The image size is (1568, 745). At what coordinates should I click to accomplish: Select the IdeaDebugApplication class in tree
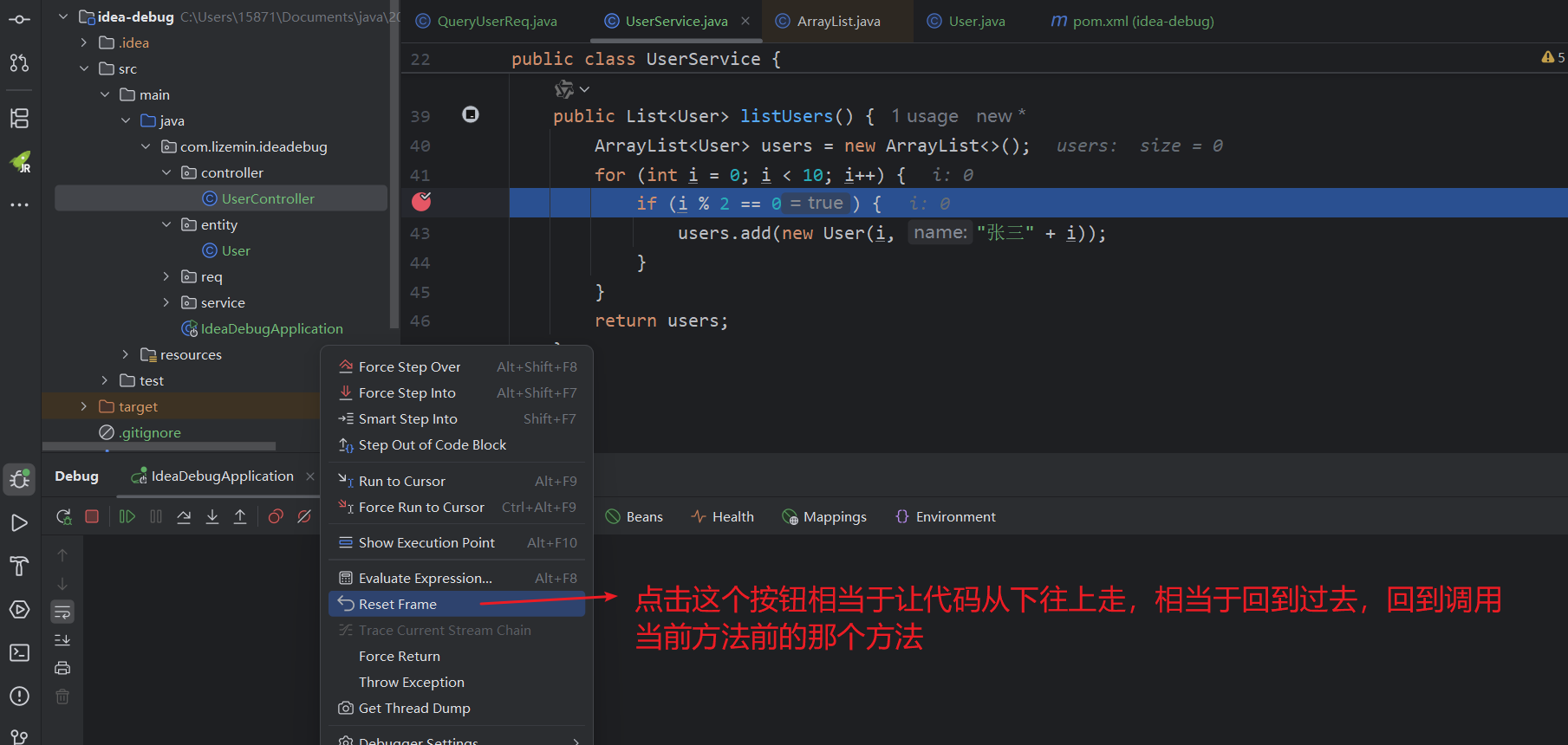pos(262,328)
